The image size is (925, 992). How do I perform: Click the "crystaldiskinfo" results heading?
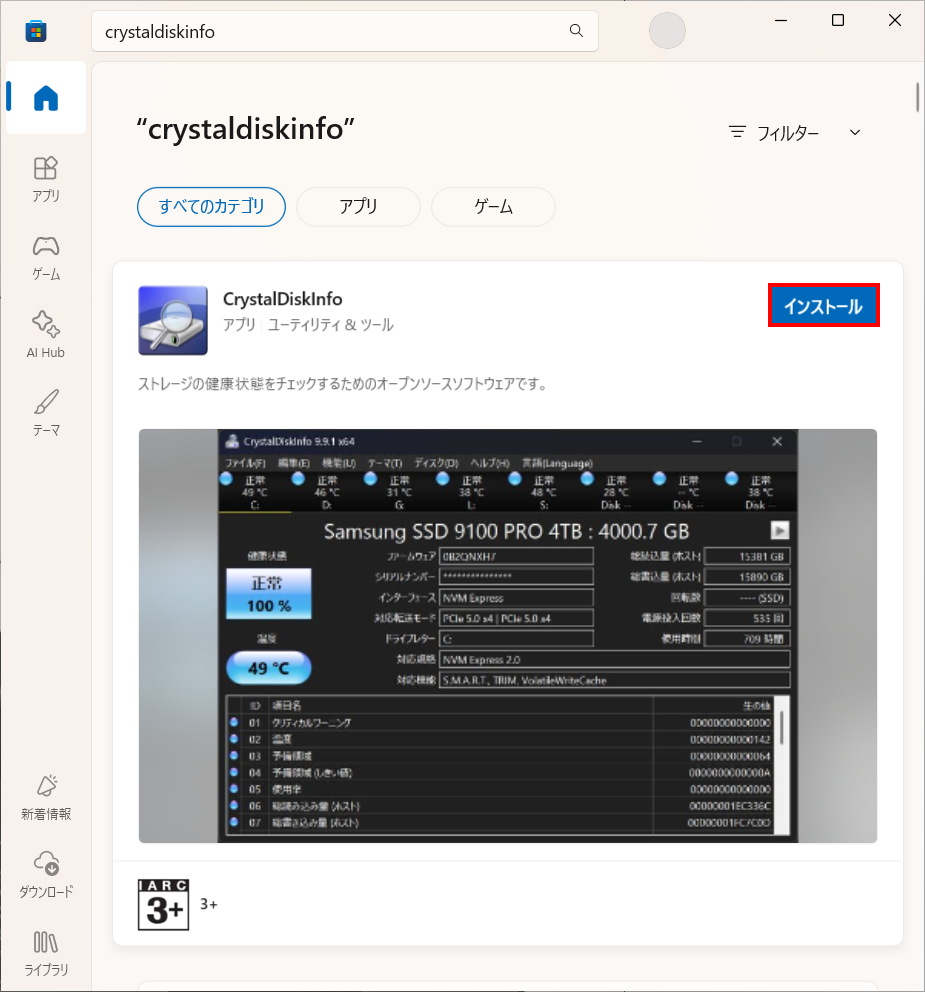click(x=245, y=129)
